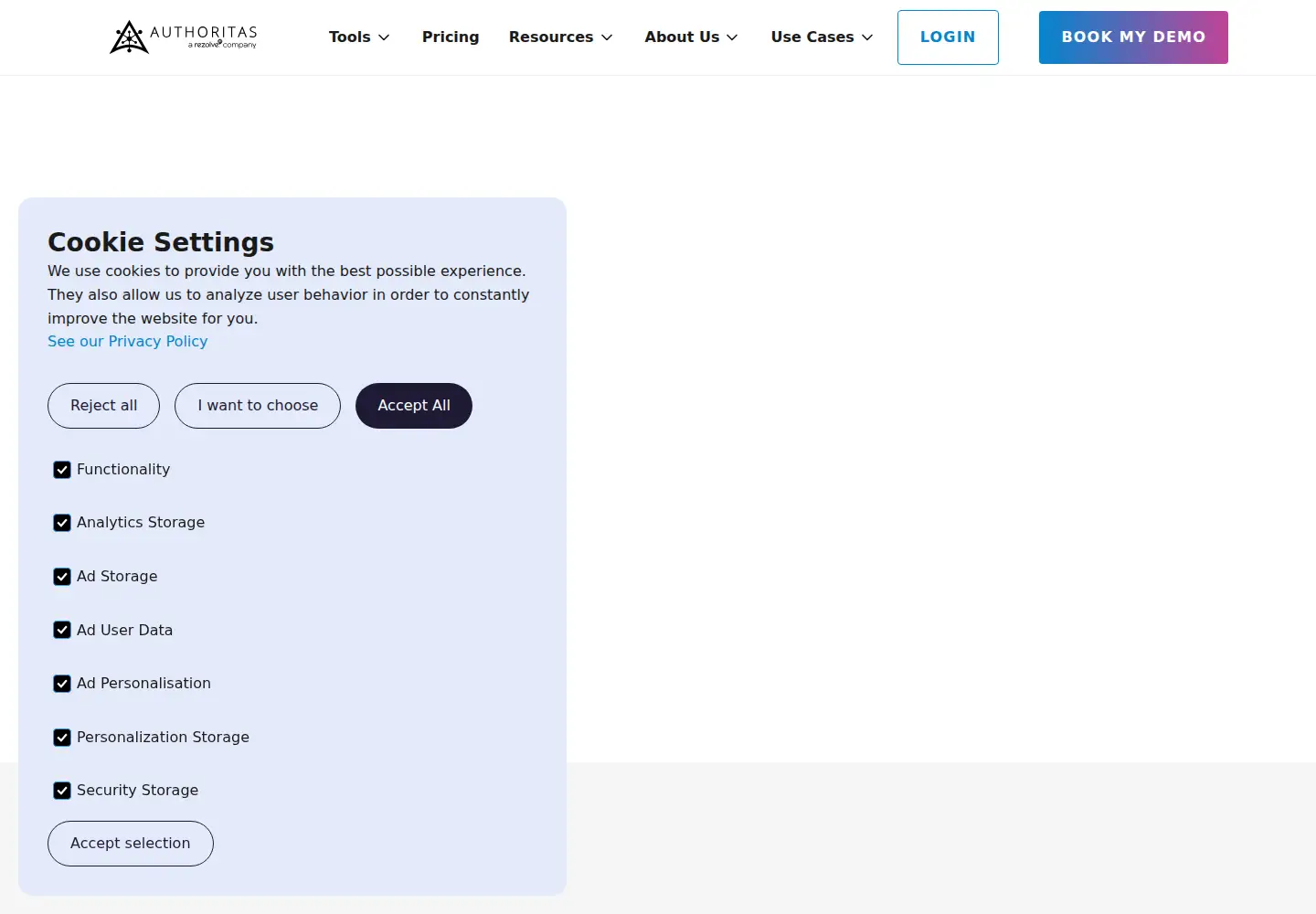1316x914 pixels.
Task: Click the LOGIN button
Action: [948, 37]
